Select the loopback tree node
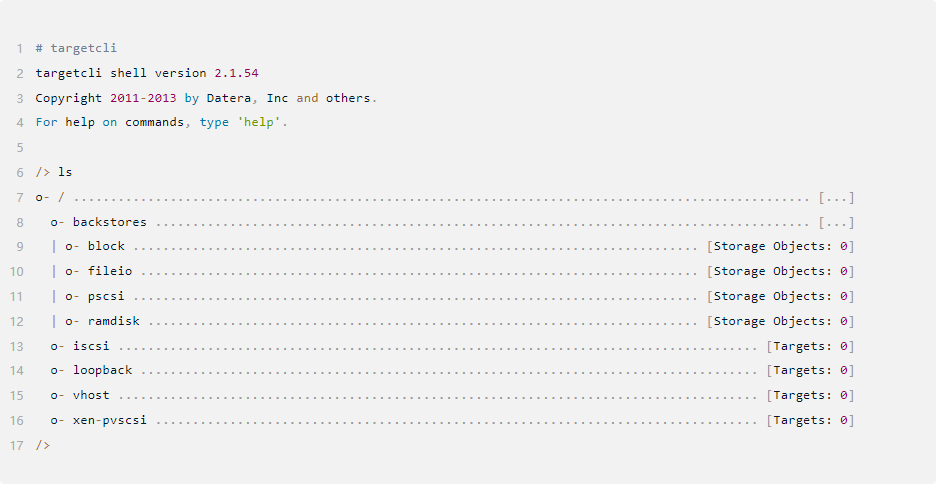The image size is (936, 484). pyautogui.click(x=103, y=371)
